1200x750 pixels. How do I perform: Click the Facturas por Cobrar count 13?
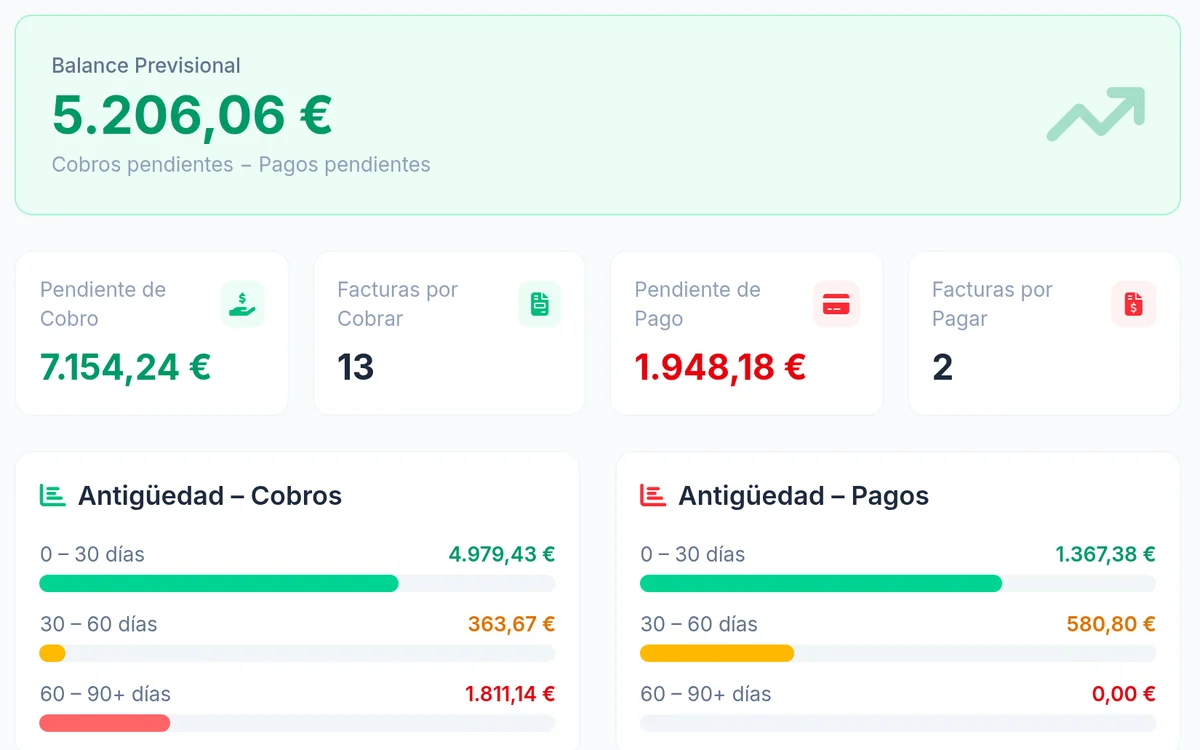point(356,368)
